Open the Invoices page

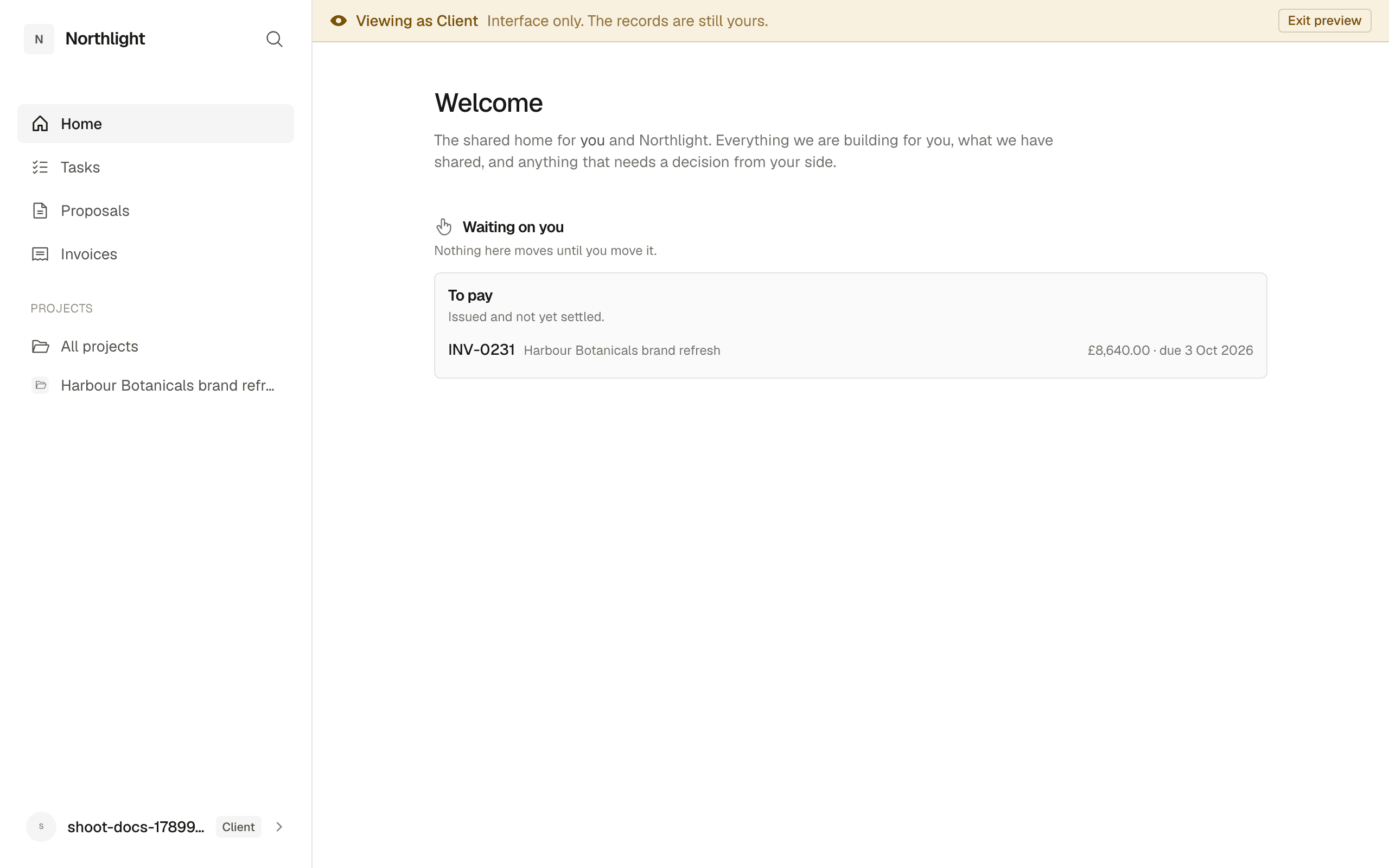pyautogui.click(x=156, y=254)
